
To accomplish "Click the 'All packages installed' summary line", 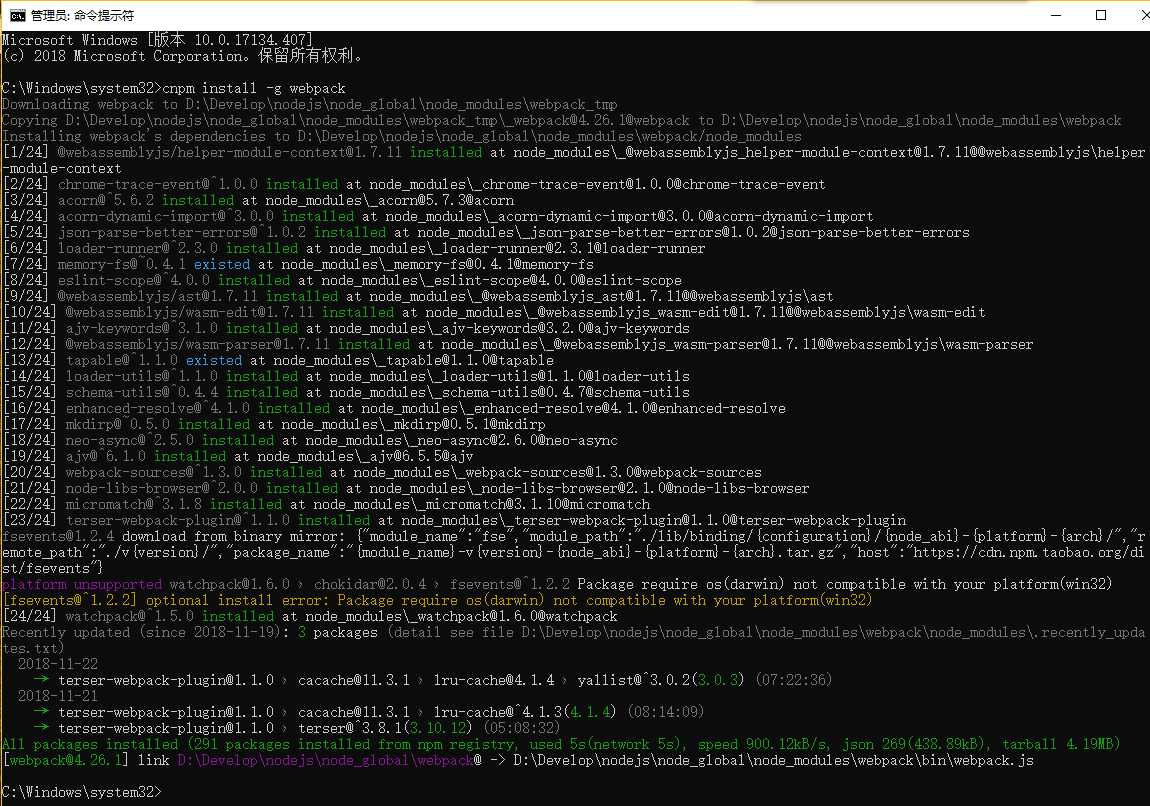I will point(562,744).
